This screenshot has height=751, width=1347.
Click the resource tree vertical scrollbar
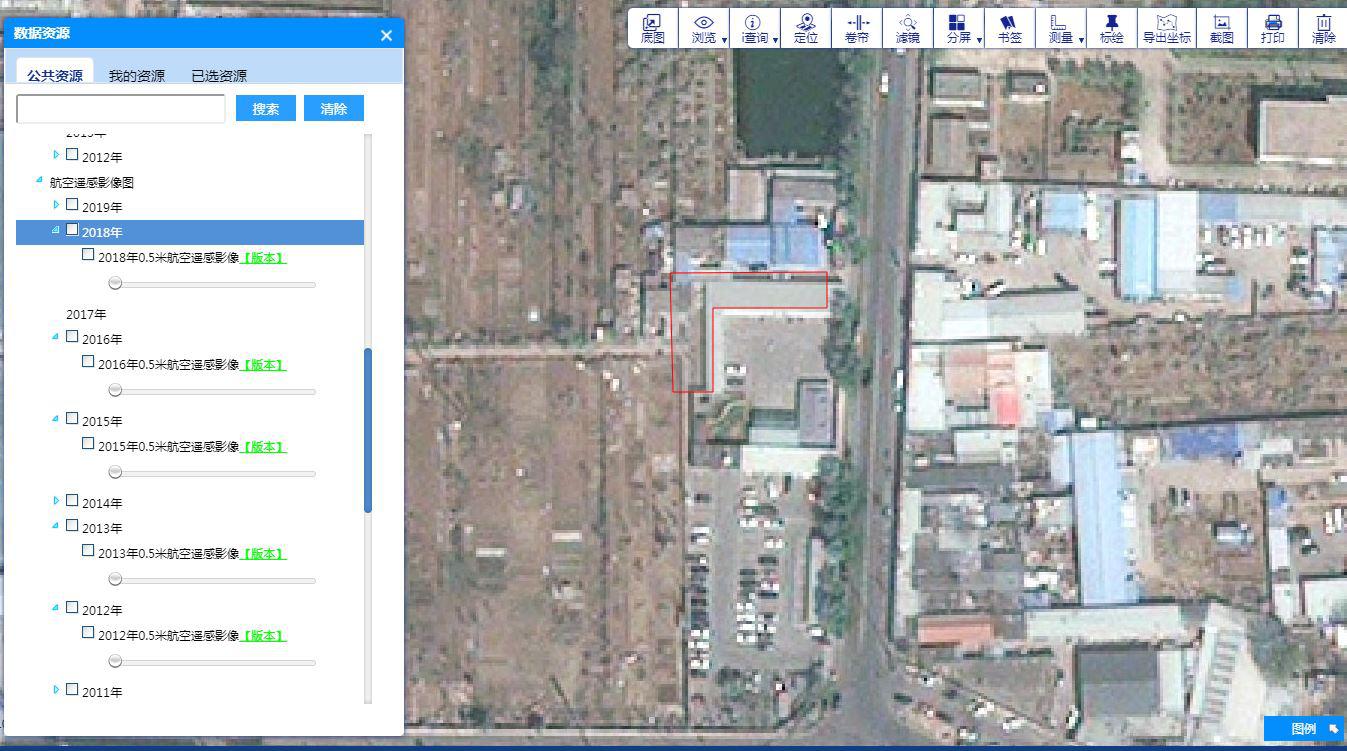pyautogui.click(x=368, y=430)
